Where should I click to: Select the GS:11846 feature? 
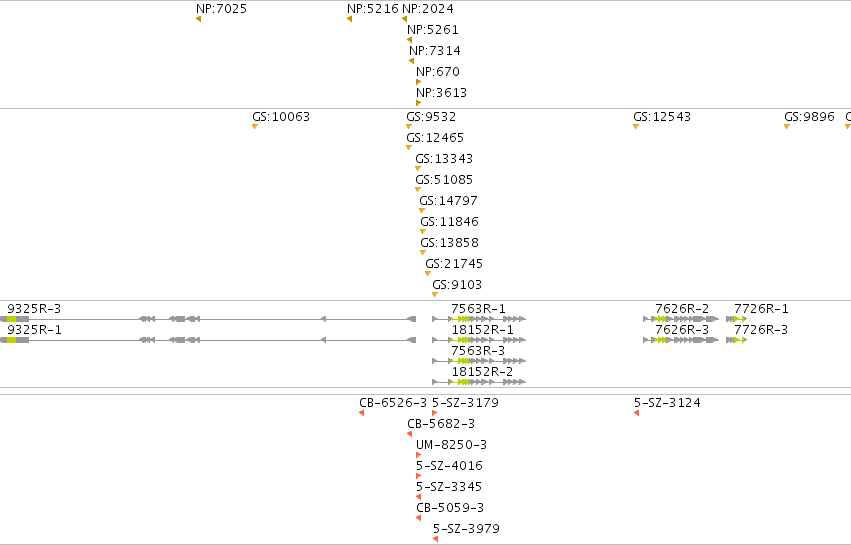(449, 222)
